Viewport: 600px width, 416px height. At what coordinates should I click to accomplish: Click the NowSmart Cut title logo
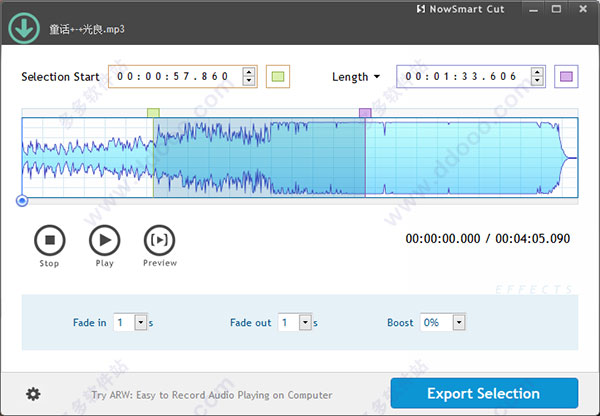(x=460, y=9)
